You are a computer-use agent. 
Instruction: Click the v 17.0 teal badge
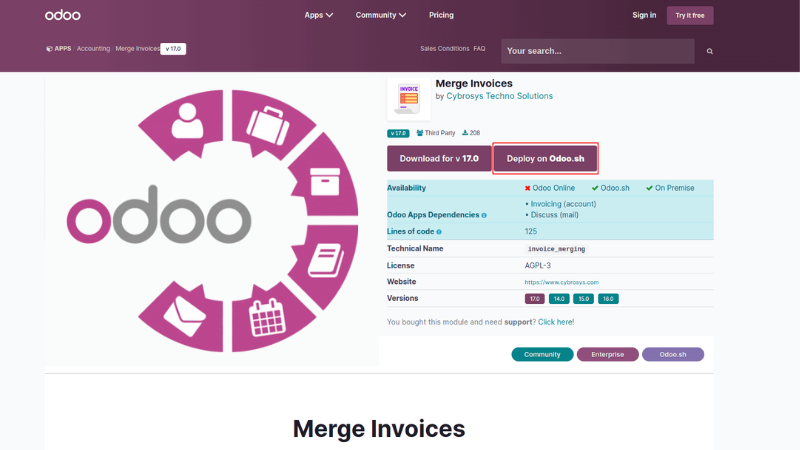(398, 133)
